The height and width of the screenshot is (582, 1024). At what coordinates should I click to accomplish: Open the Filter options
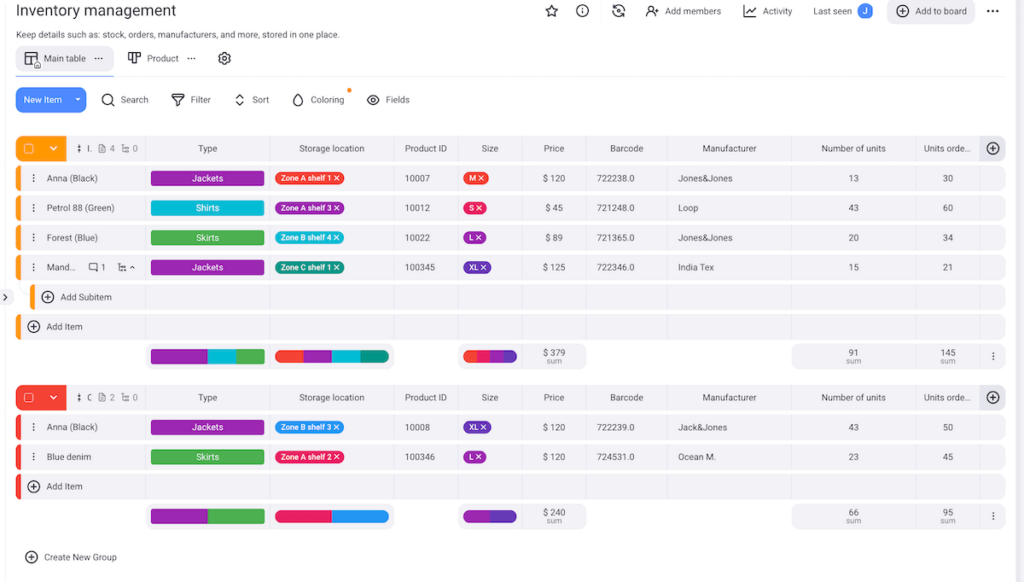(x=190, y=99)
